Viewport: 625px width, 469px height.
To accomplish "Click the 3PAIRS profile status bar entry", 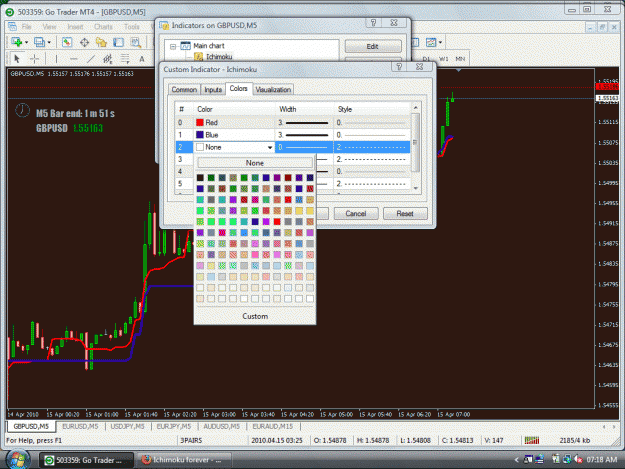I will click(191, 440).
